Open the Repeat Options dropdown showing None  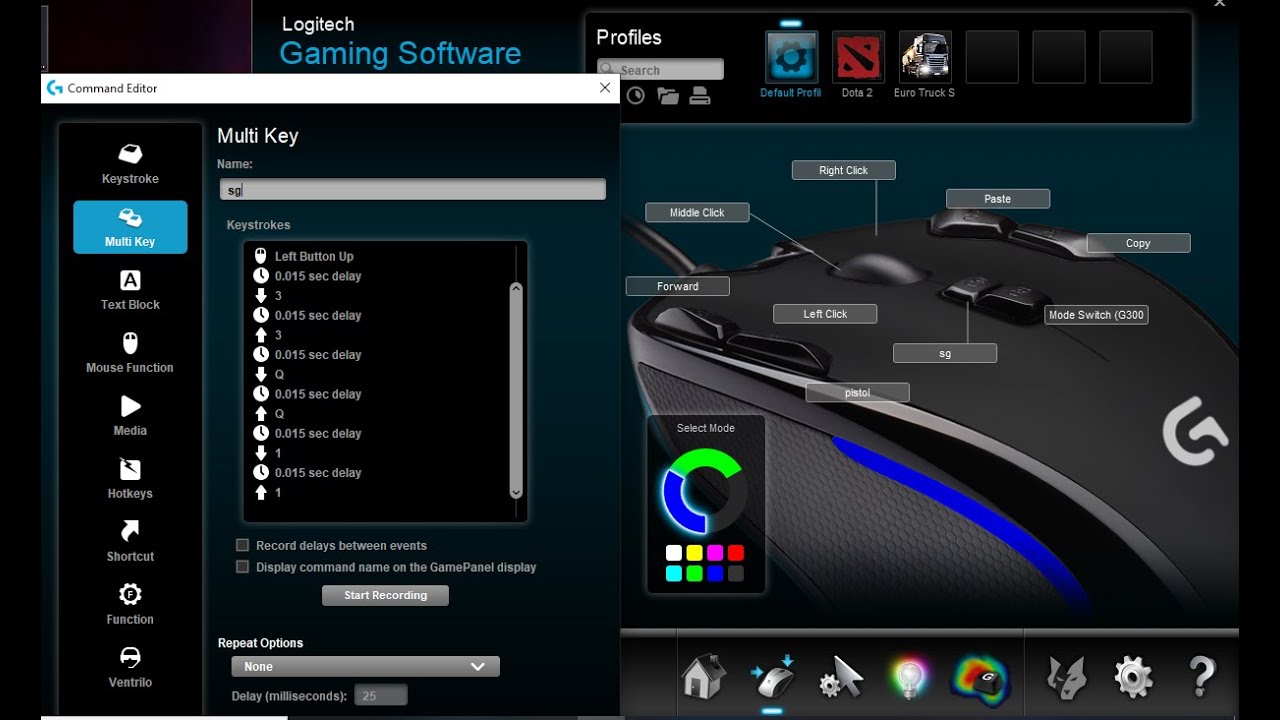coord(365,667)
